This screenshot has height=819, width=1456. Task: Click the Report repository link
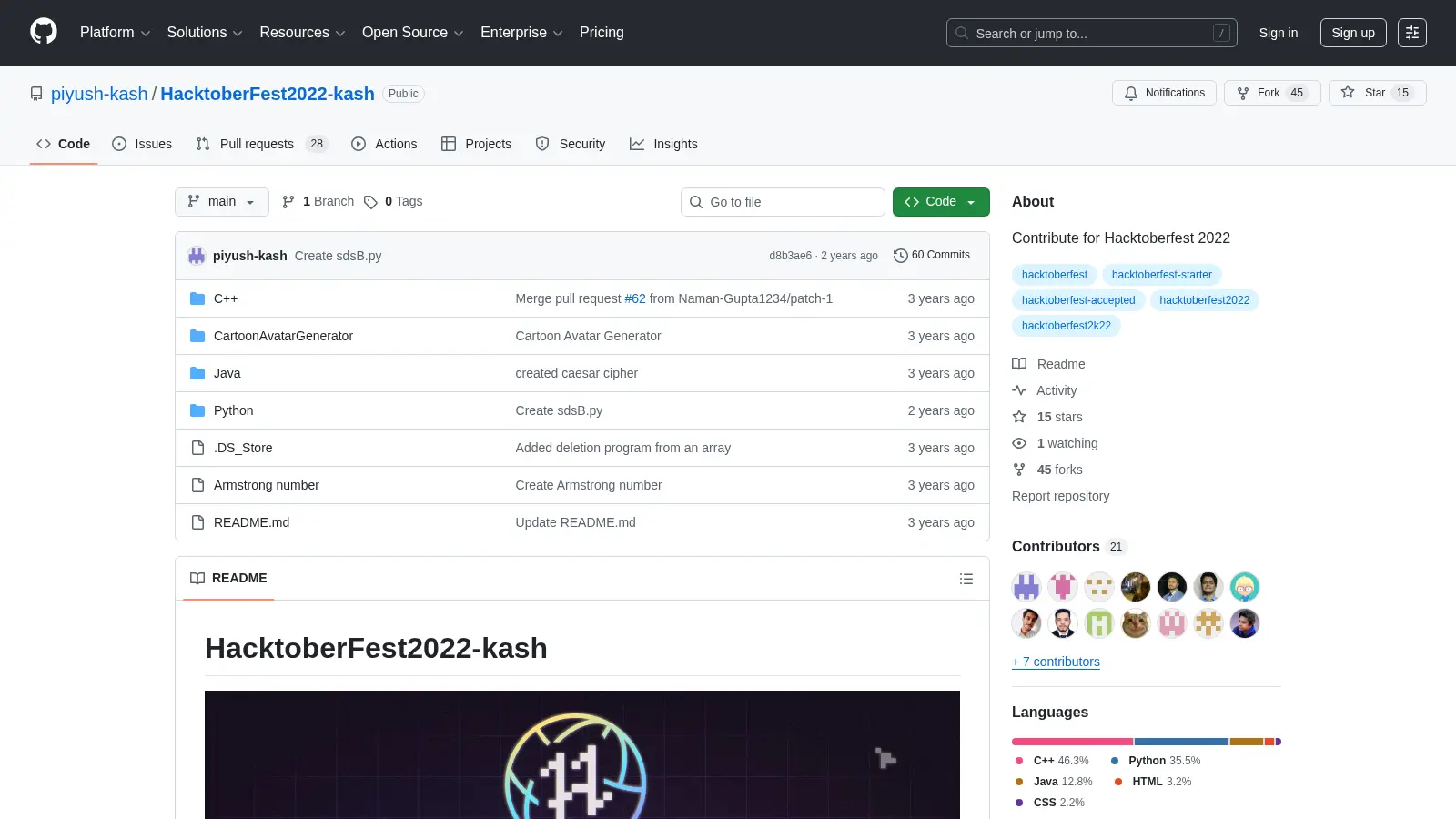(x=1060, y=496)
